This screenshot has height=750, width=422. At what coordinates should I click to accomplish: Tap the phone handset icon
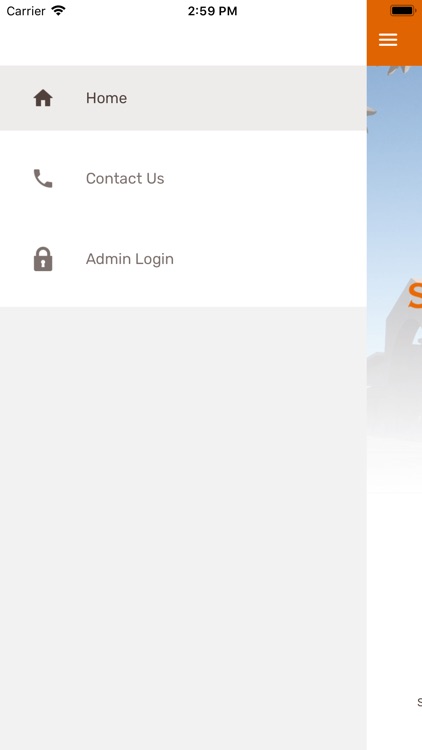pyautogui.click(x=43, y=178)
